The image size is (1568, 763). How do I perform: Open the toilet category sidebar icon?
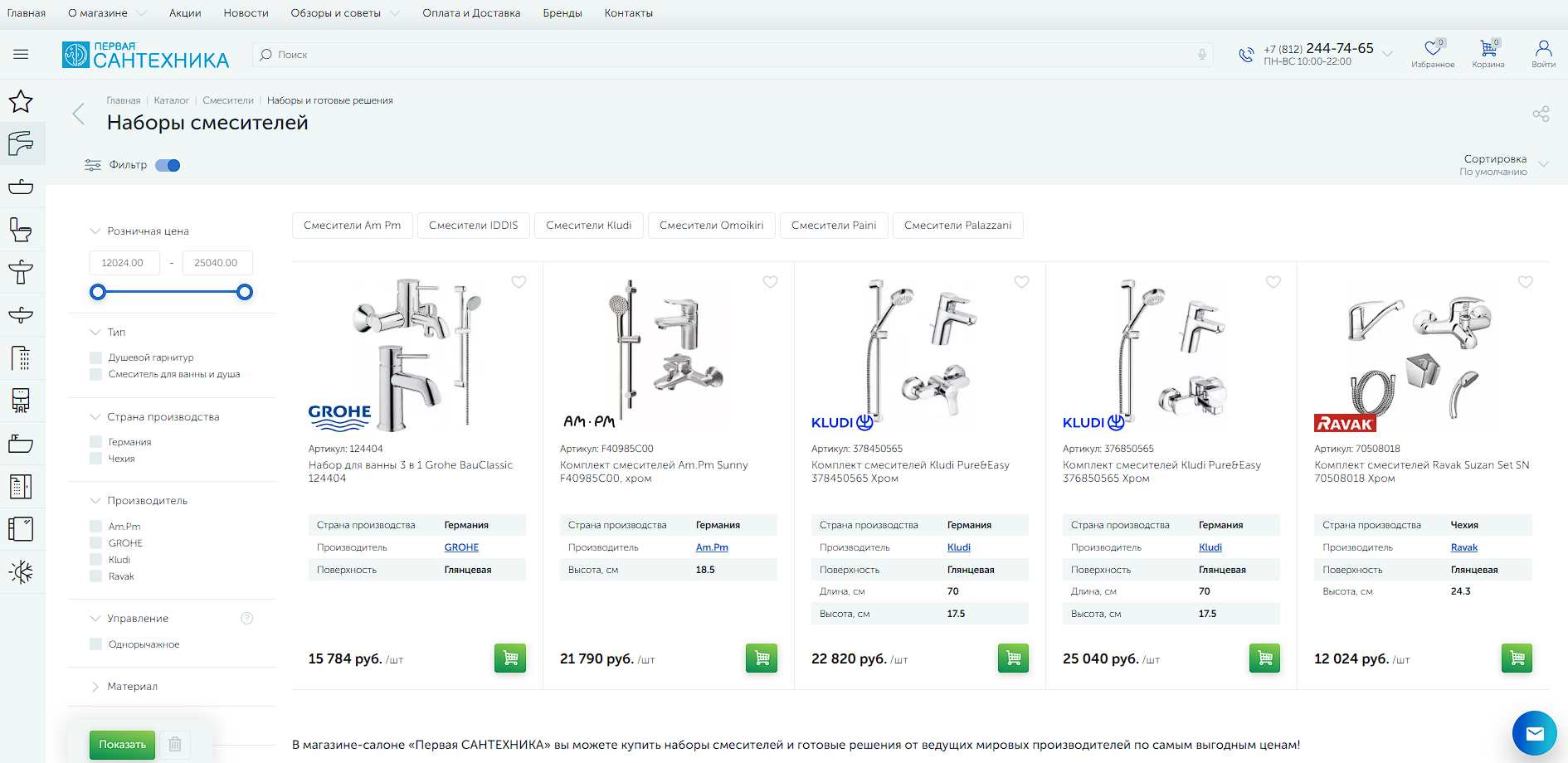21,229
